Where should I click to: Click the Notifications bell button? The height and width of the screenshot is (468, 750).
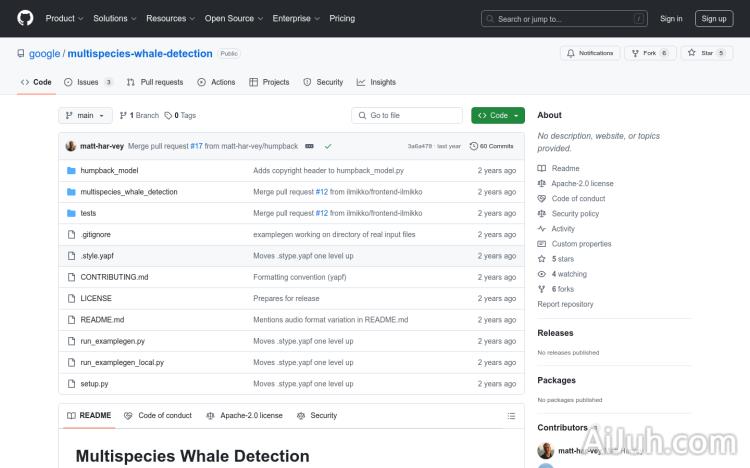[x=590, y=53]
